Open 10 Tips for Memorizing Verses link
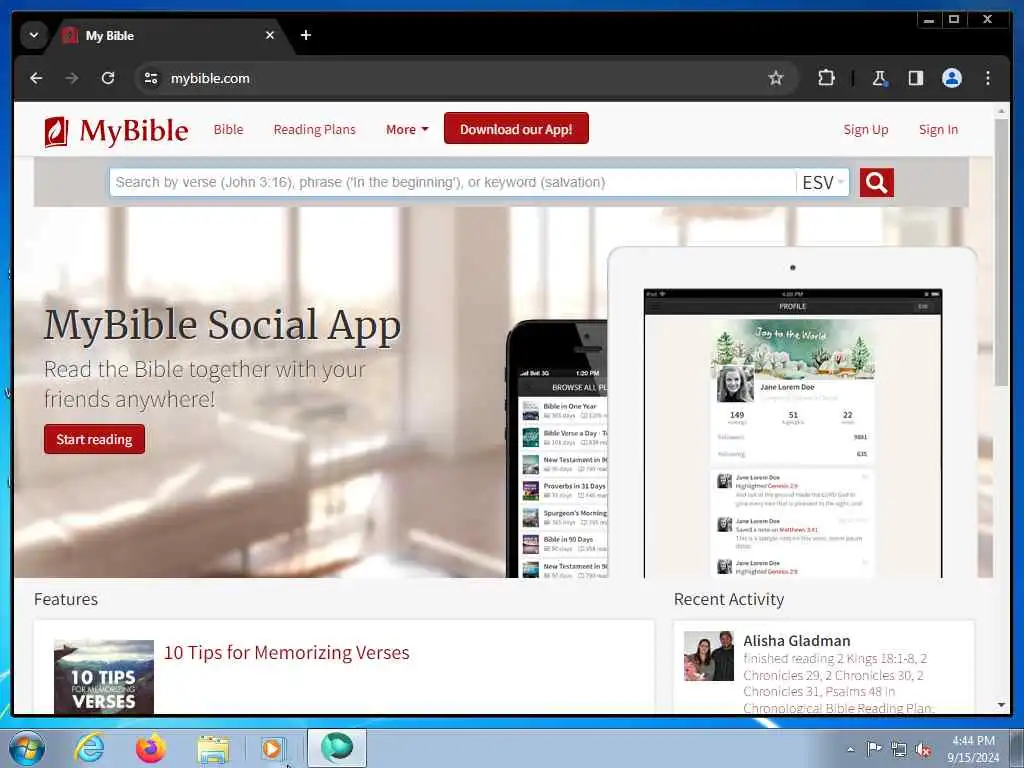 coord(286,652)
